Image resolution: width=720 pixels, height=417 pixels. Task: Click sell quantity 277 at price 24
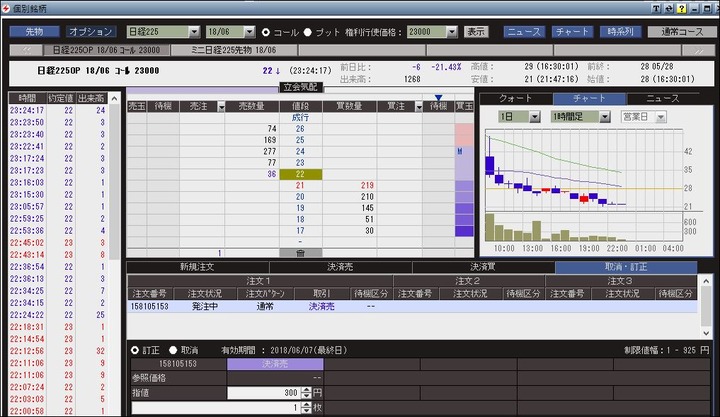(x=252, y=152)
